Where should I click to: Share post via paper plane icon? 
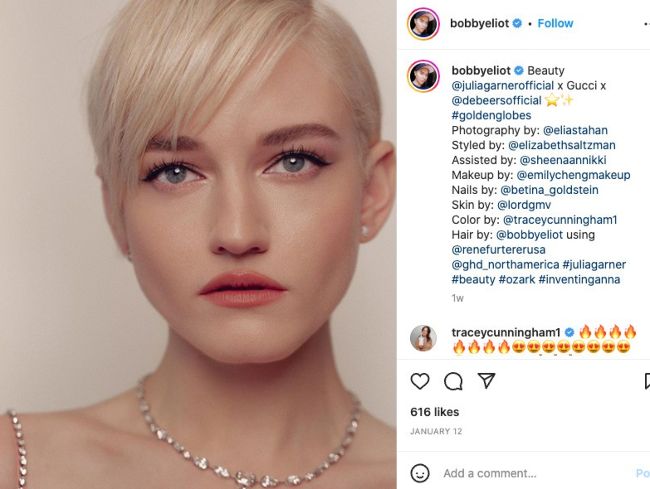pos(486,381)
